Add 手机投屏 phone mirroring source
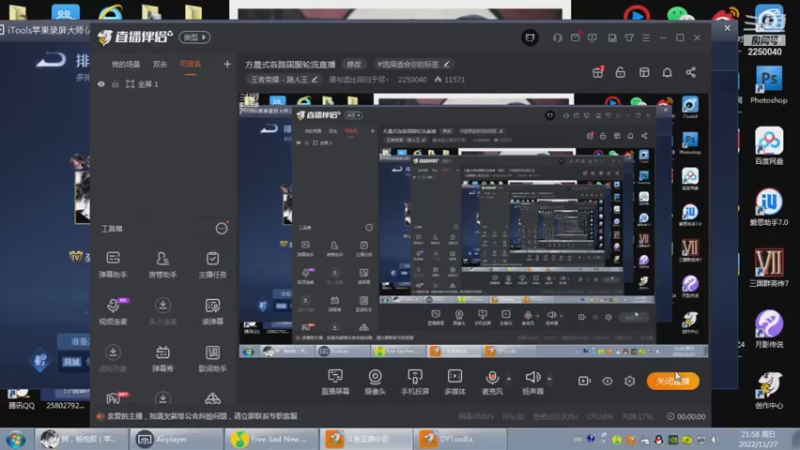Image resolution: width=800 pixels, height=450 pixels. pos(415,382)
